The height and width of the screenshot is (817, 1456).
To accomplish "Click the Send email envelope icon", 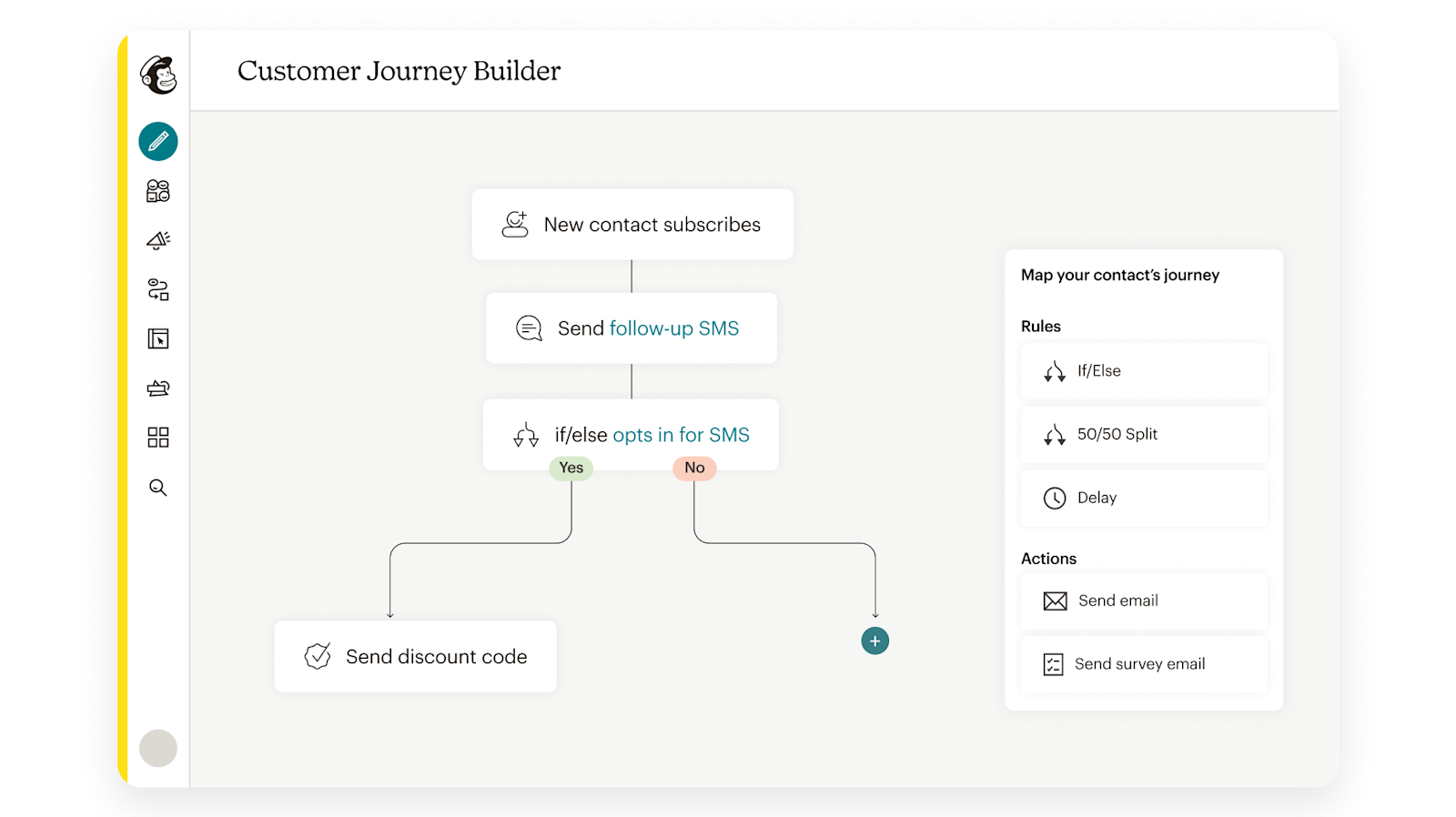I will pyautogui.click(x=1056, y=601).
